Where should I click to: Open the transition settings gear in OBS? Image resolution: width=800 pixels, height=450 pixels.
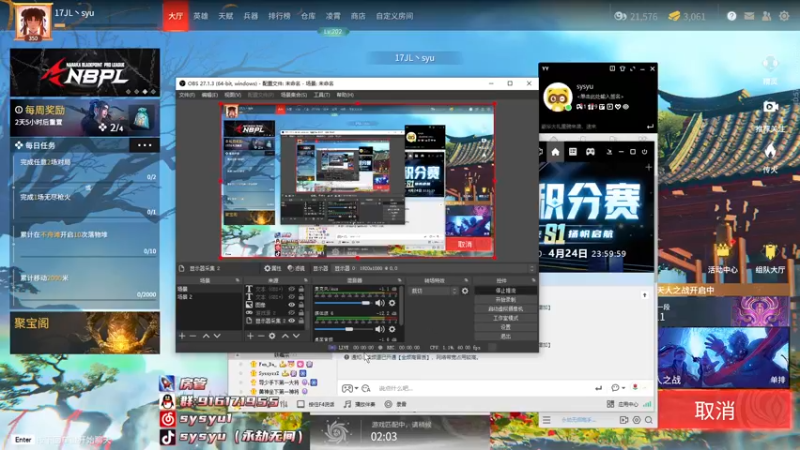465,291
